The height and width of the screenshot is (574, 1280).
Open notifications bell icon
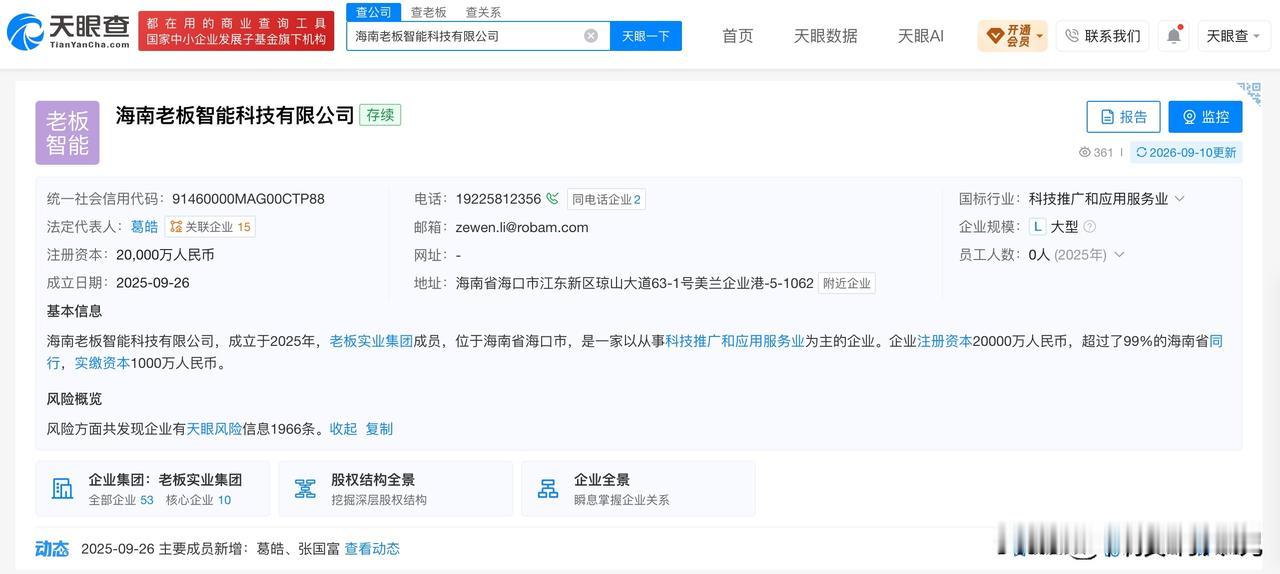(x=1173, y=36)
